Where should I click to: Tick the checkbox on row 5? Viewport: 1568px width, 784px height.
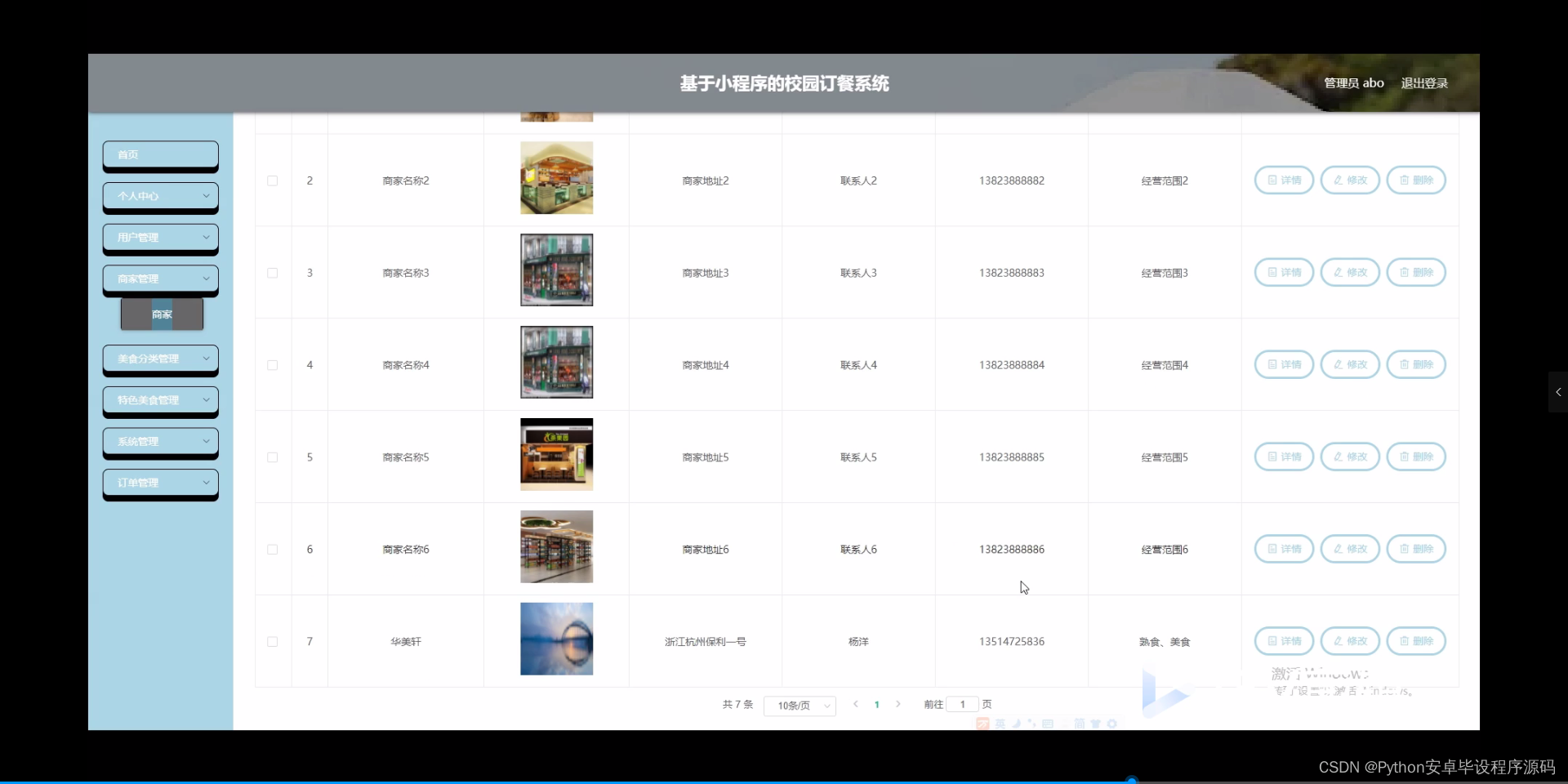(272, 457)
